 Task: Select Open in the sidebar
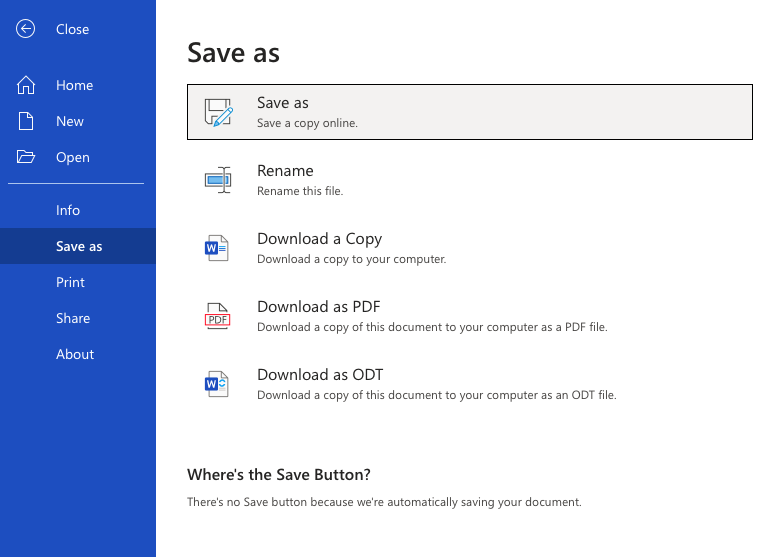click(73, 158)
